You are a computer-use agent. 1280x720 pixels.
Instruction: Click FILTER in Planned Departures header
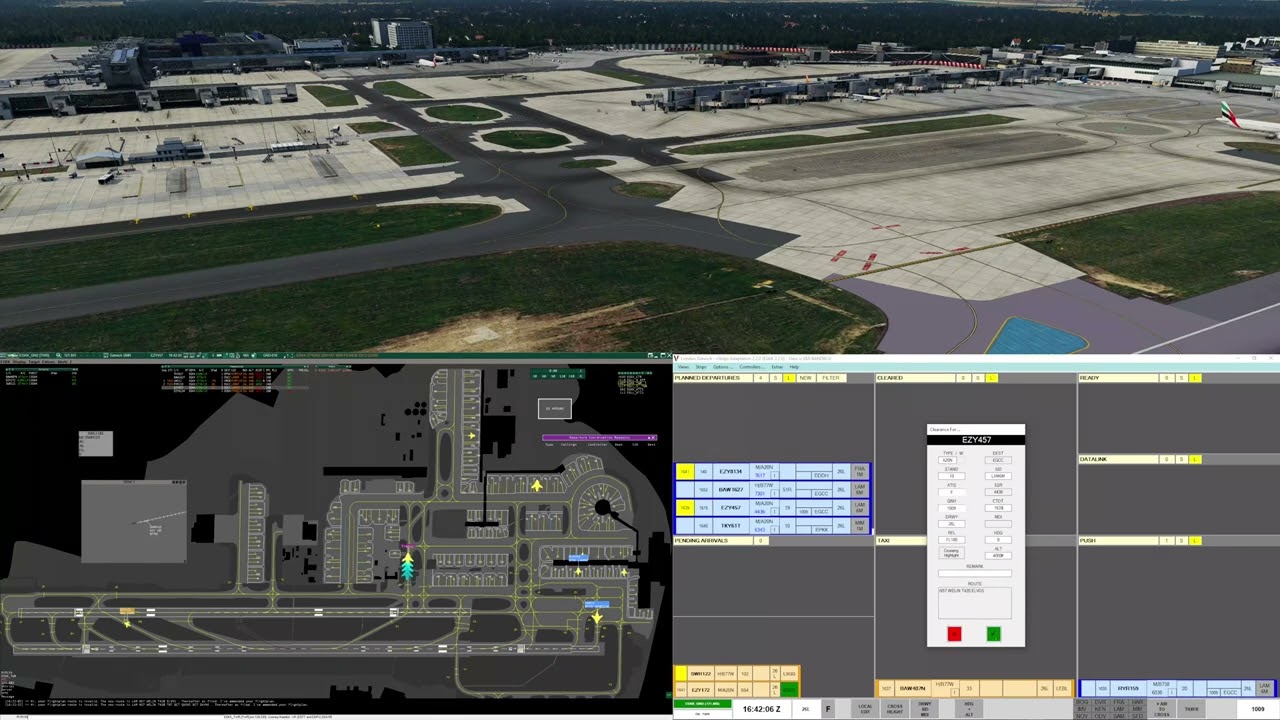click(x=831, y=378)
